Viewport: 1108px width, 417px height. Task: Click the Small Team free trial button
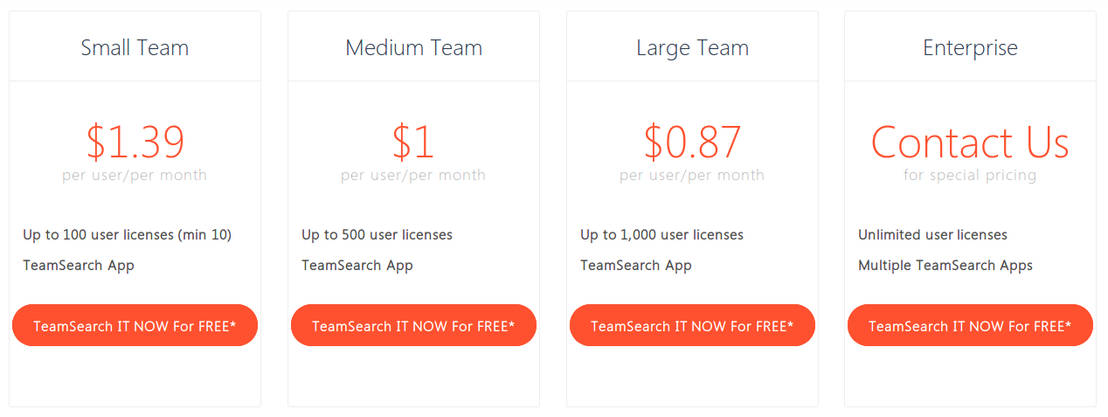pos(135,326)
